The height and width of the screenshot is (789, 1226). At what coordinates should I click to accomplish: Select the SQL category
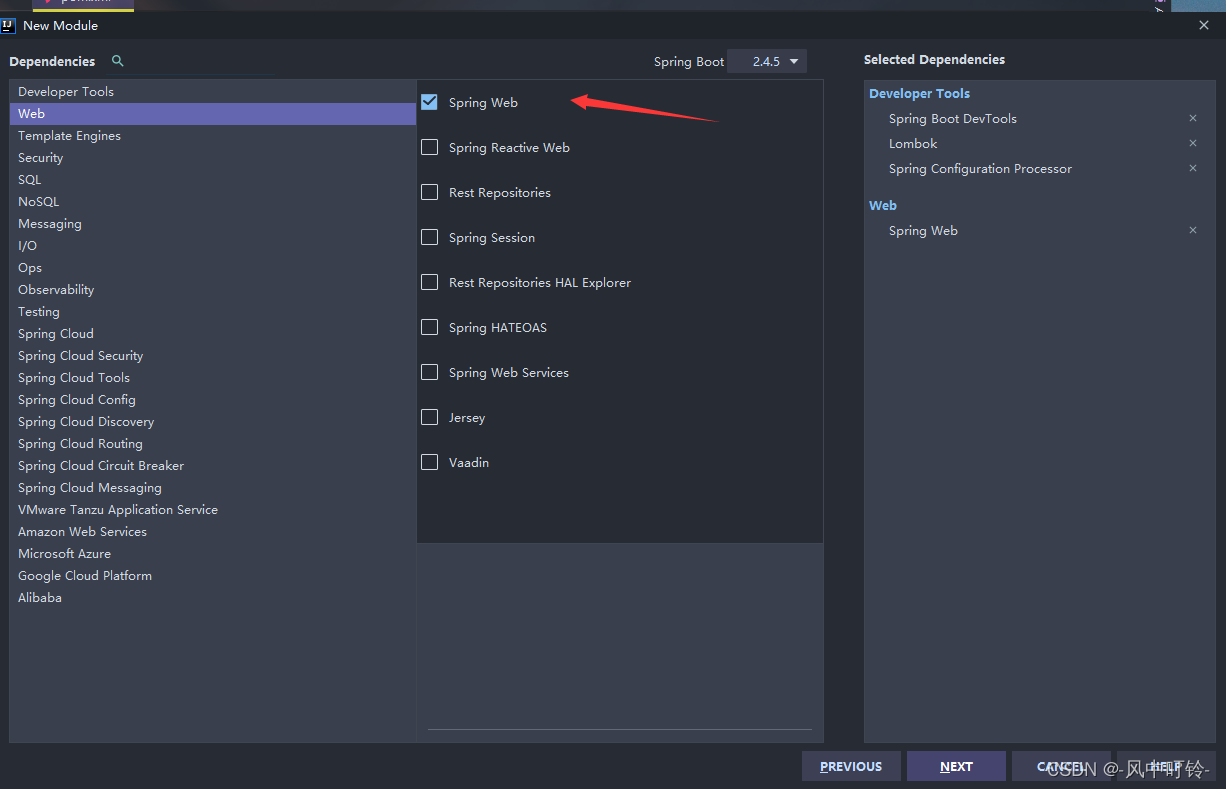(x=213, y=179)
